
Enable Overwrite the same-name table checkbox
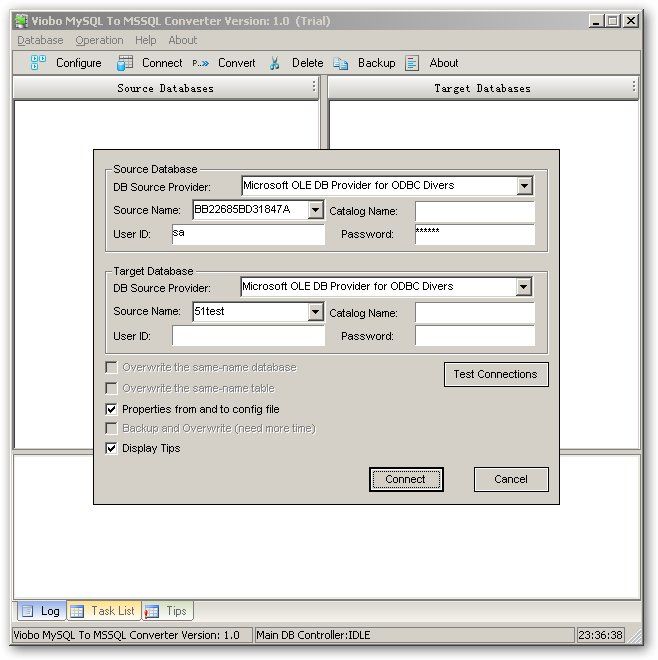(112, 388)
